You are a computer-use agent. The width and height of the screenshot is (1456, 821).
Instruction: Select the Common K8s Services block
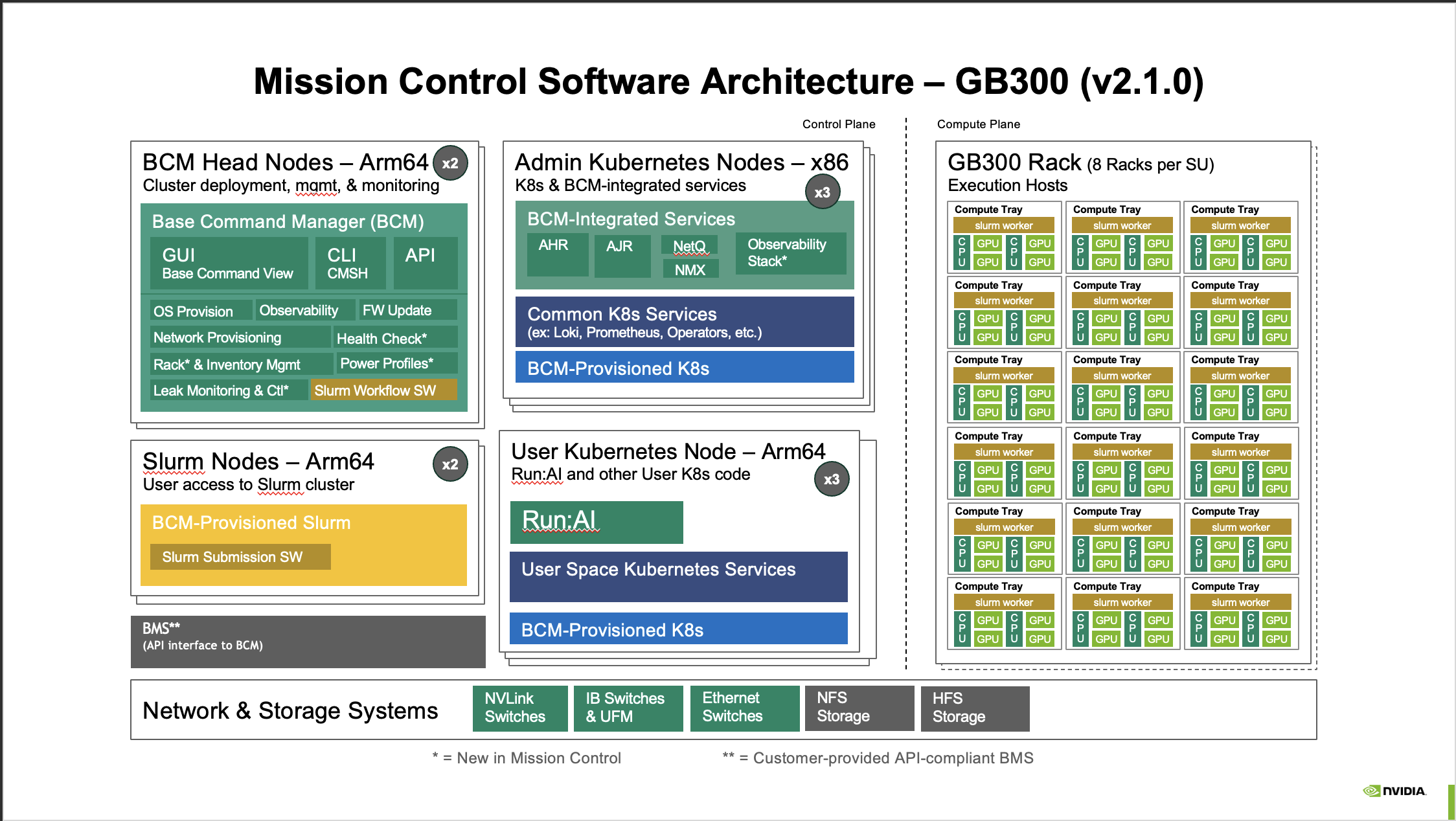point(684,322)
